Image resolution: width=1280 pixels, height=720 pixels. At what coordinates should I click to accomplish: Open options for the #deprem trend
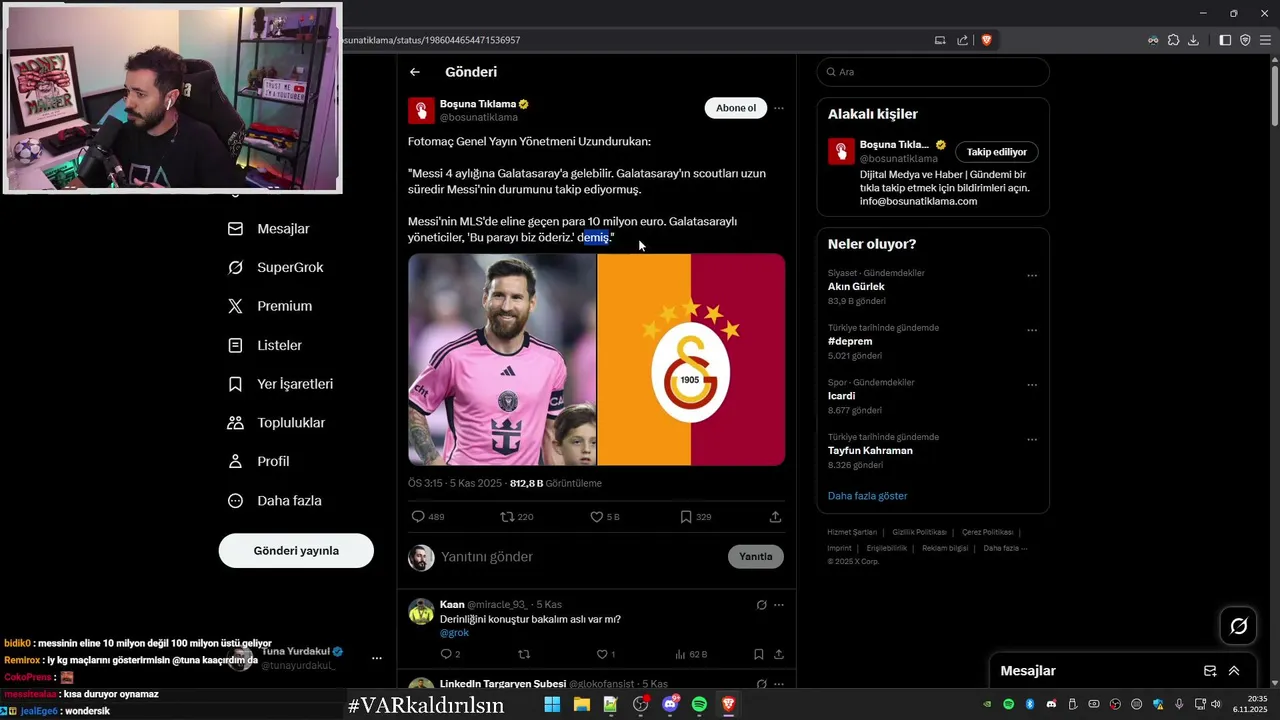click(1032, 331)
